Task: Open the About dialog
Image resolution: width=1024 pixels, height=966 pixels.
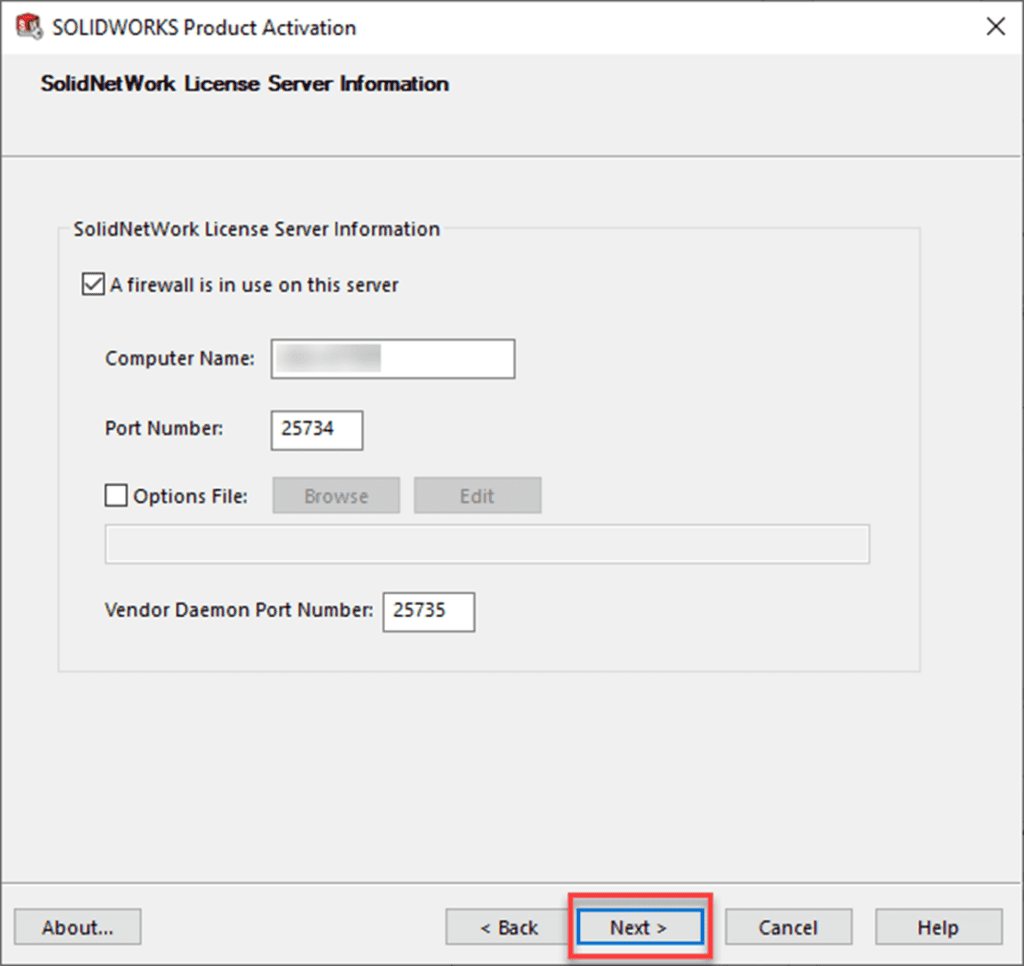Action: 77,926
